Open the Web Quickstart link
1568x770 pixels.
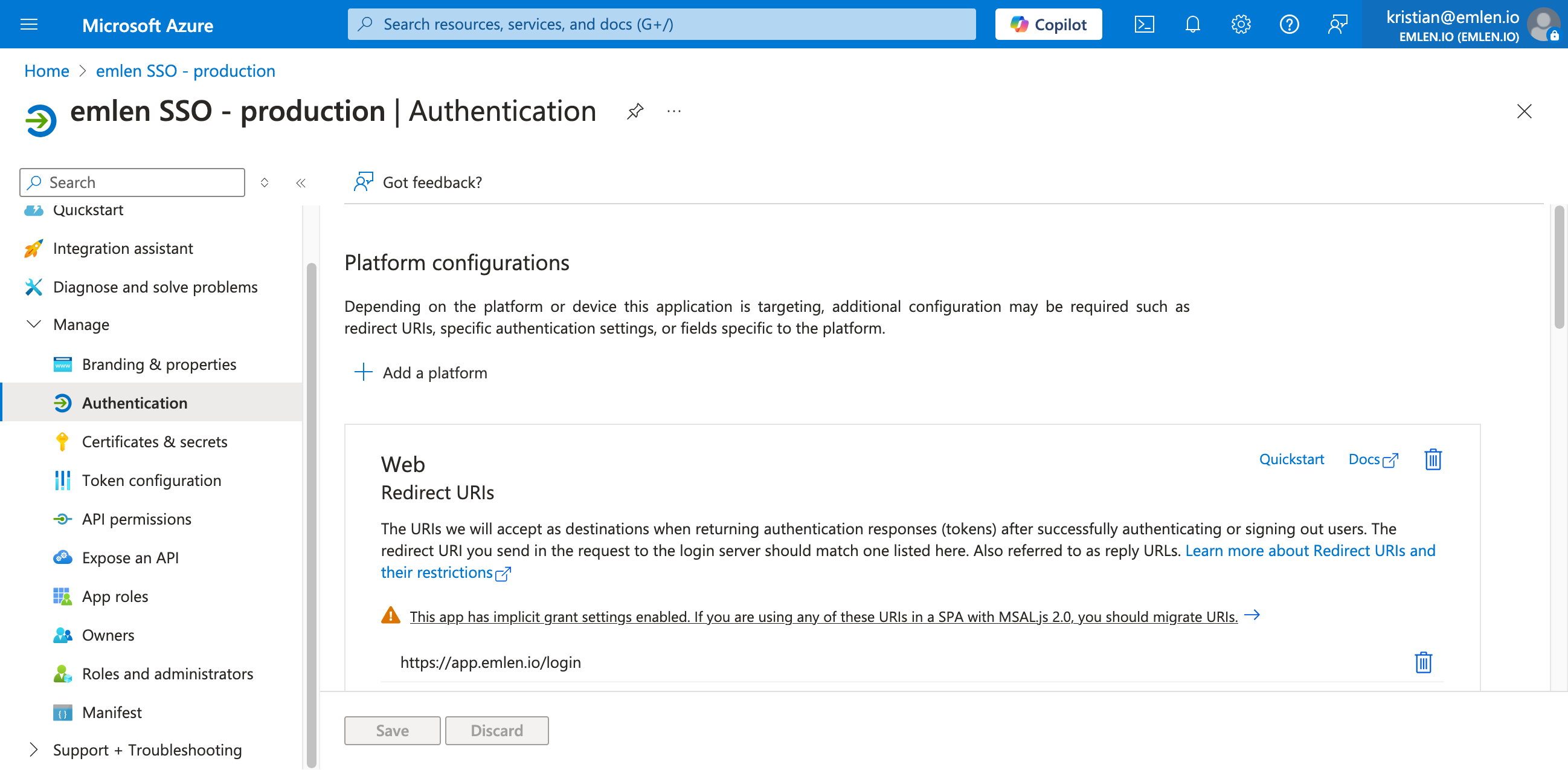point(1291,459)
